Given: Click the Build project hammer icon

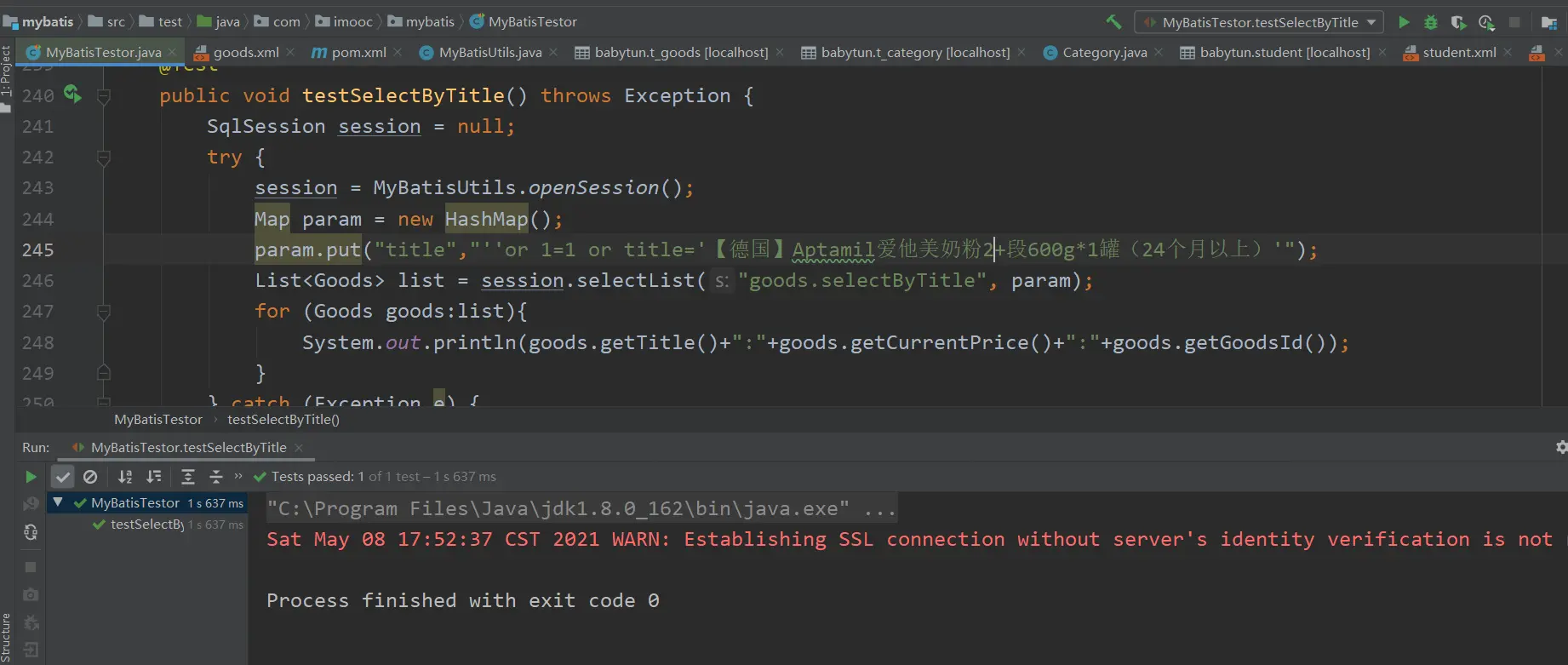Looking at the screenshot, I should pos(1113,22).
